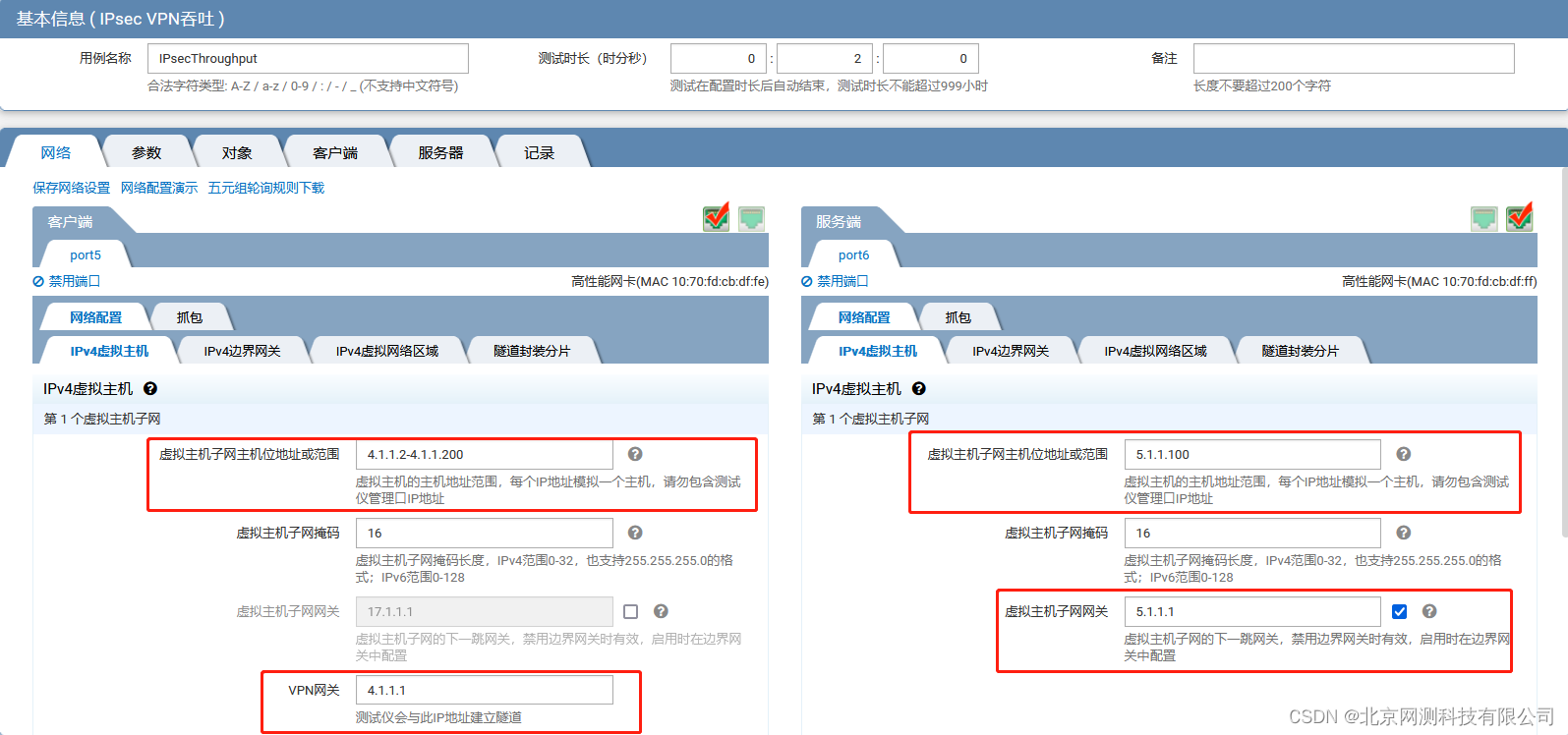1568x735 pixels.
Task: Click the 五元组轮询规则下载 link
Action: (266, 188)
